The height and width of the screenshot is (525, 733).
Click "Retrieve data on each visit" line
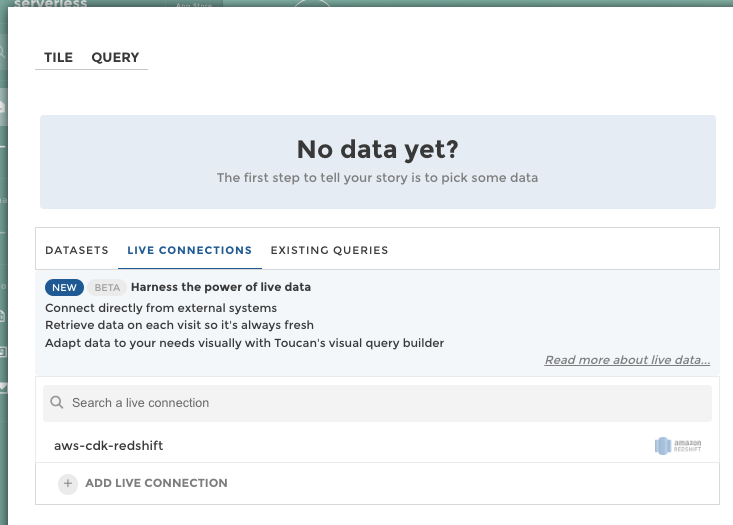click(179, 325)
